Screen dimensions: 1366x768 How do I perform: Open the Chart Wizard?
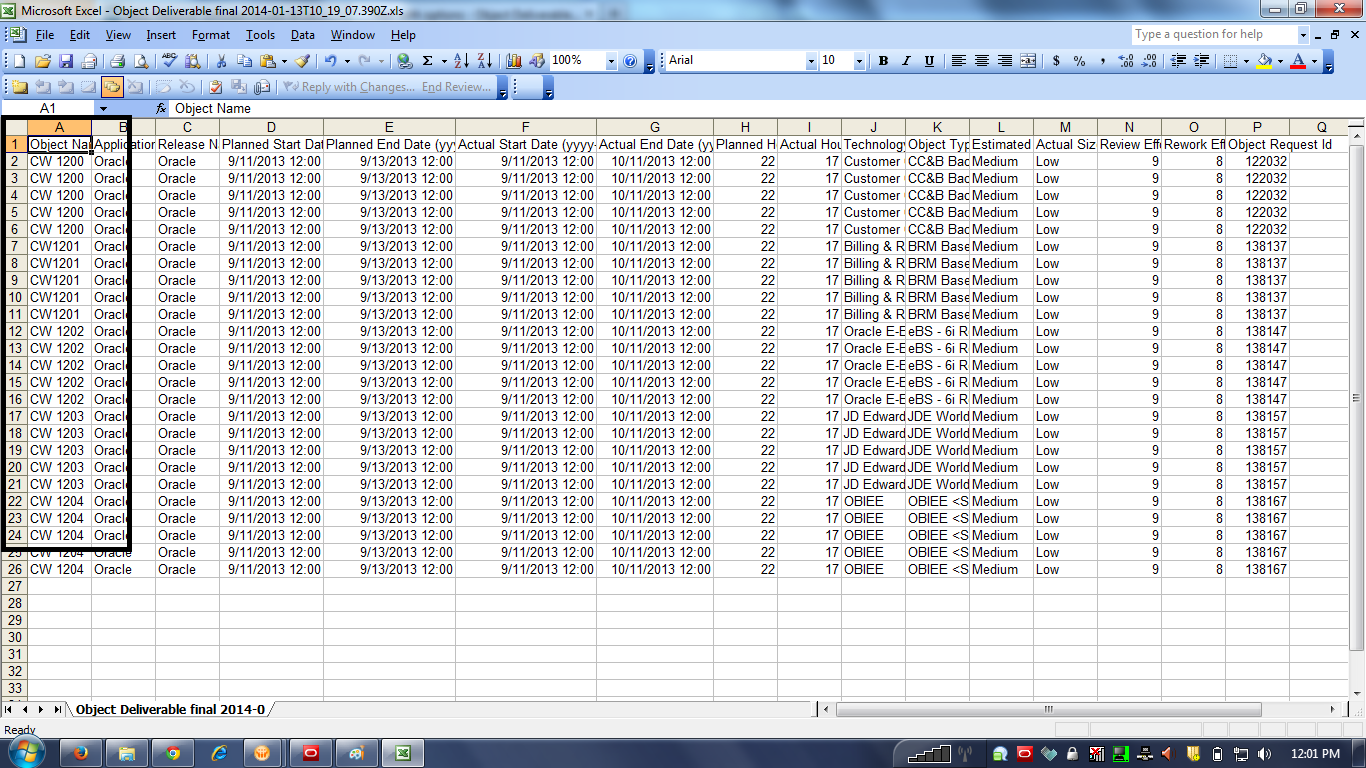point(514,61)
